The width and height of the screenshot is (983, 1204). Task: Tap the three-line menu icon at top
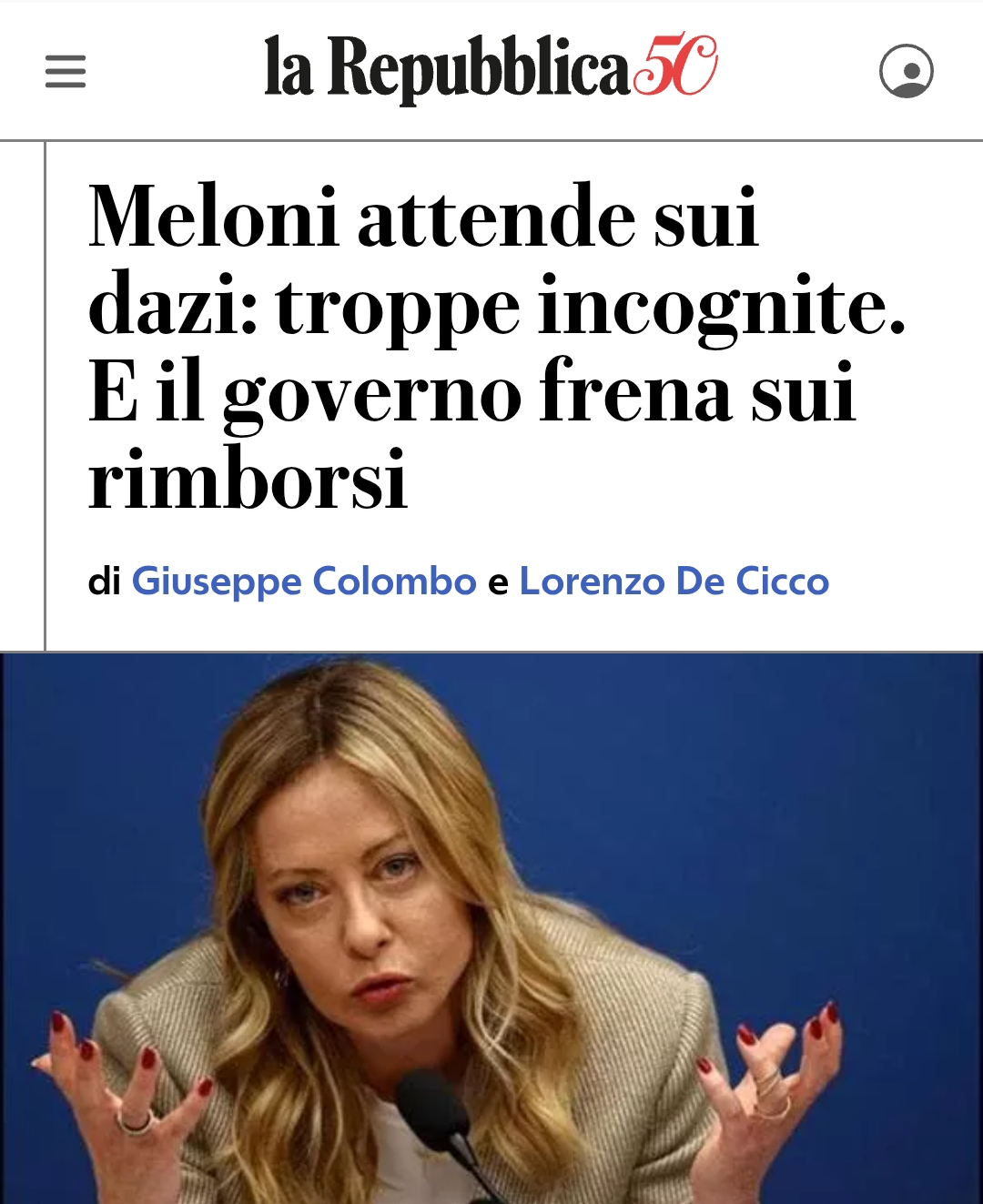pos(66,71)
